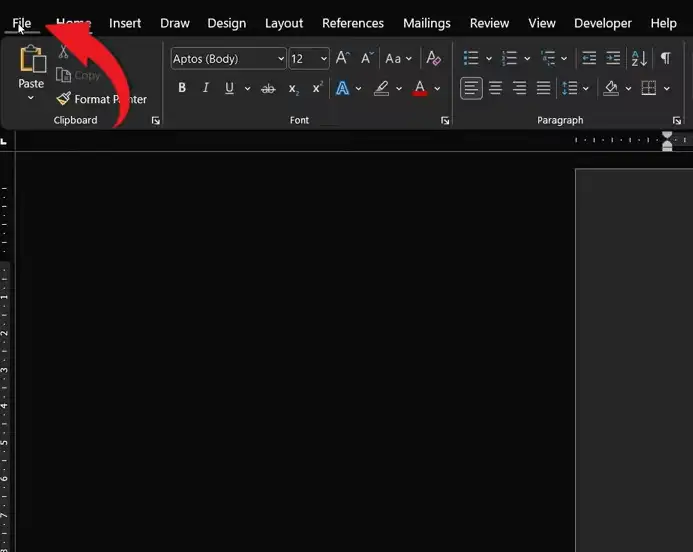
Task: Expand the font color dropdown arrow
Action: (x=437, y=88)
